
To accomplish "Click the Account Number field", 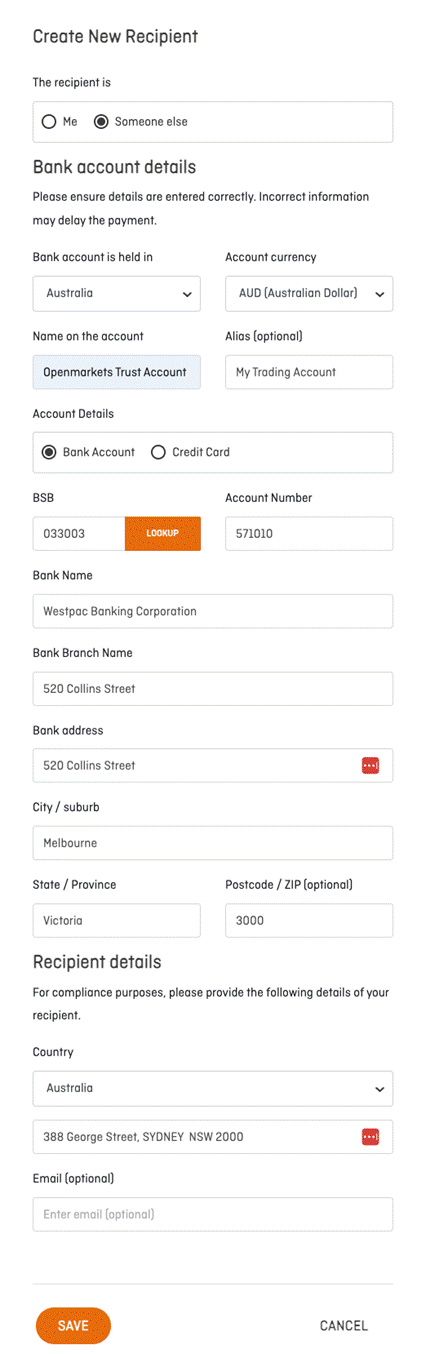I will [309, 533].
